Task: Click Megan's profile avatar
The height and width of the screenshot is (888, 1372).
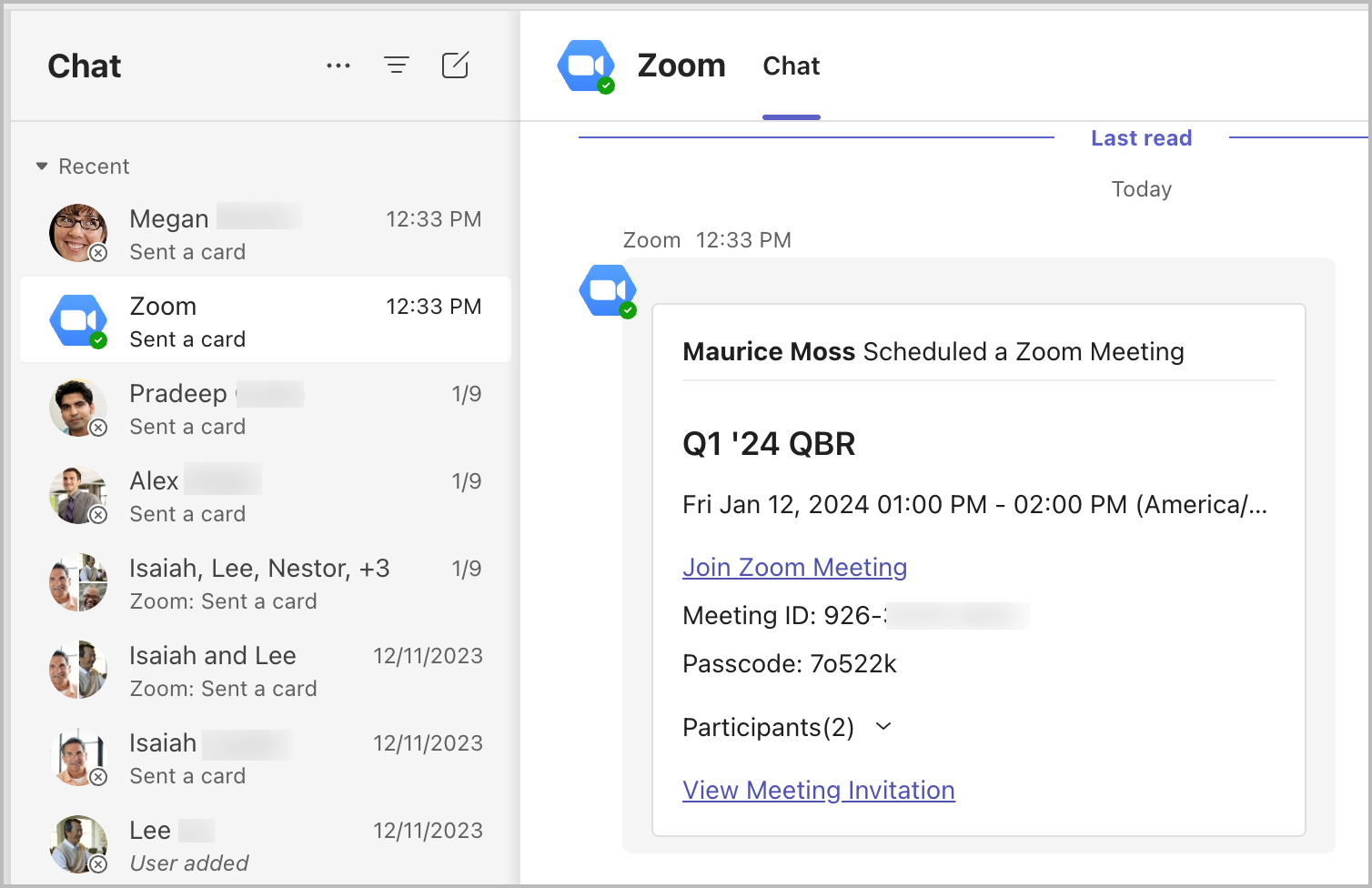Action: 78,233
